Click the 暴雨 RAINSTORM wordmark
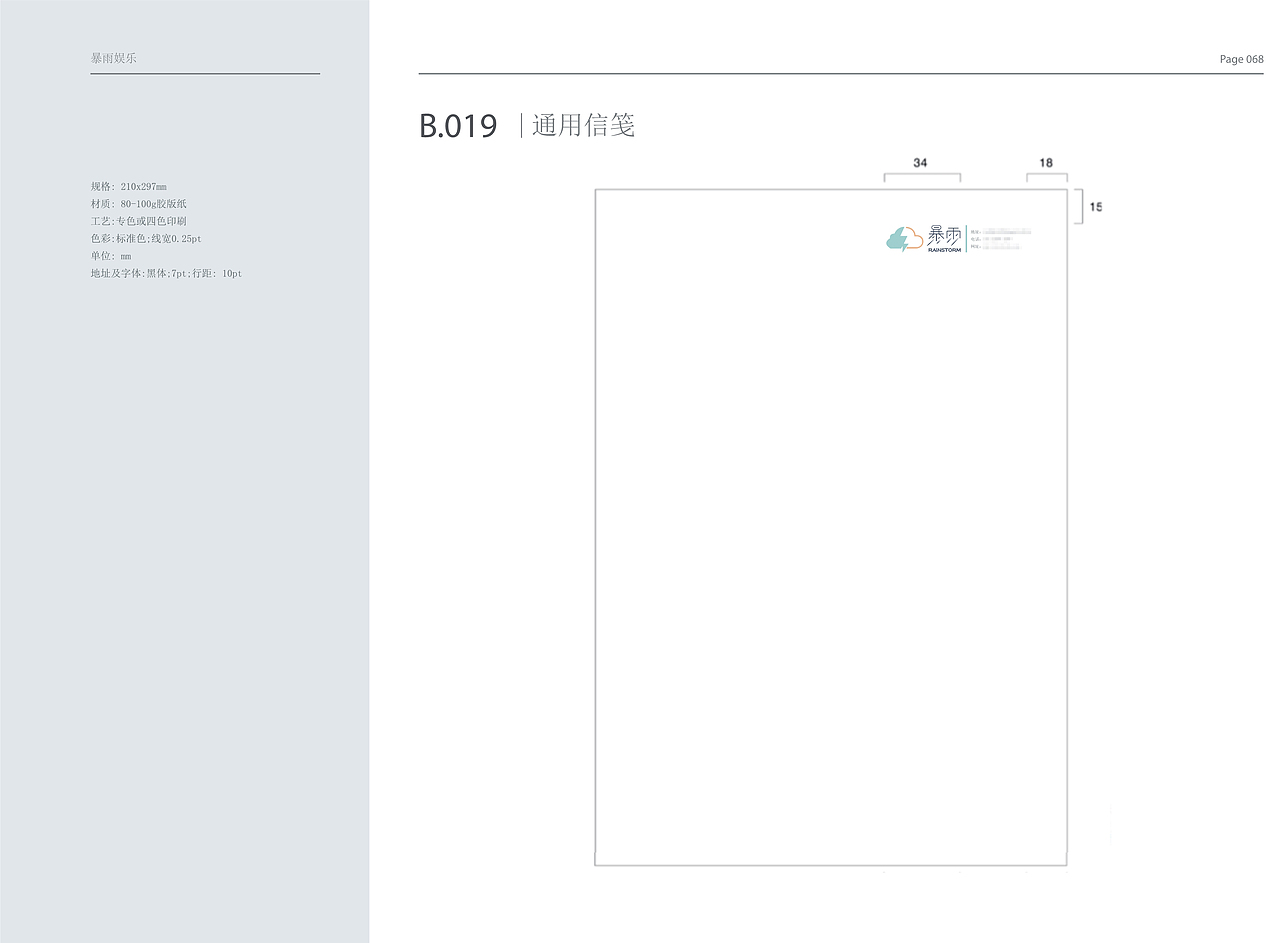The height and width of the screenshot is (943, 1280). coord(945,239)
